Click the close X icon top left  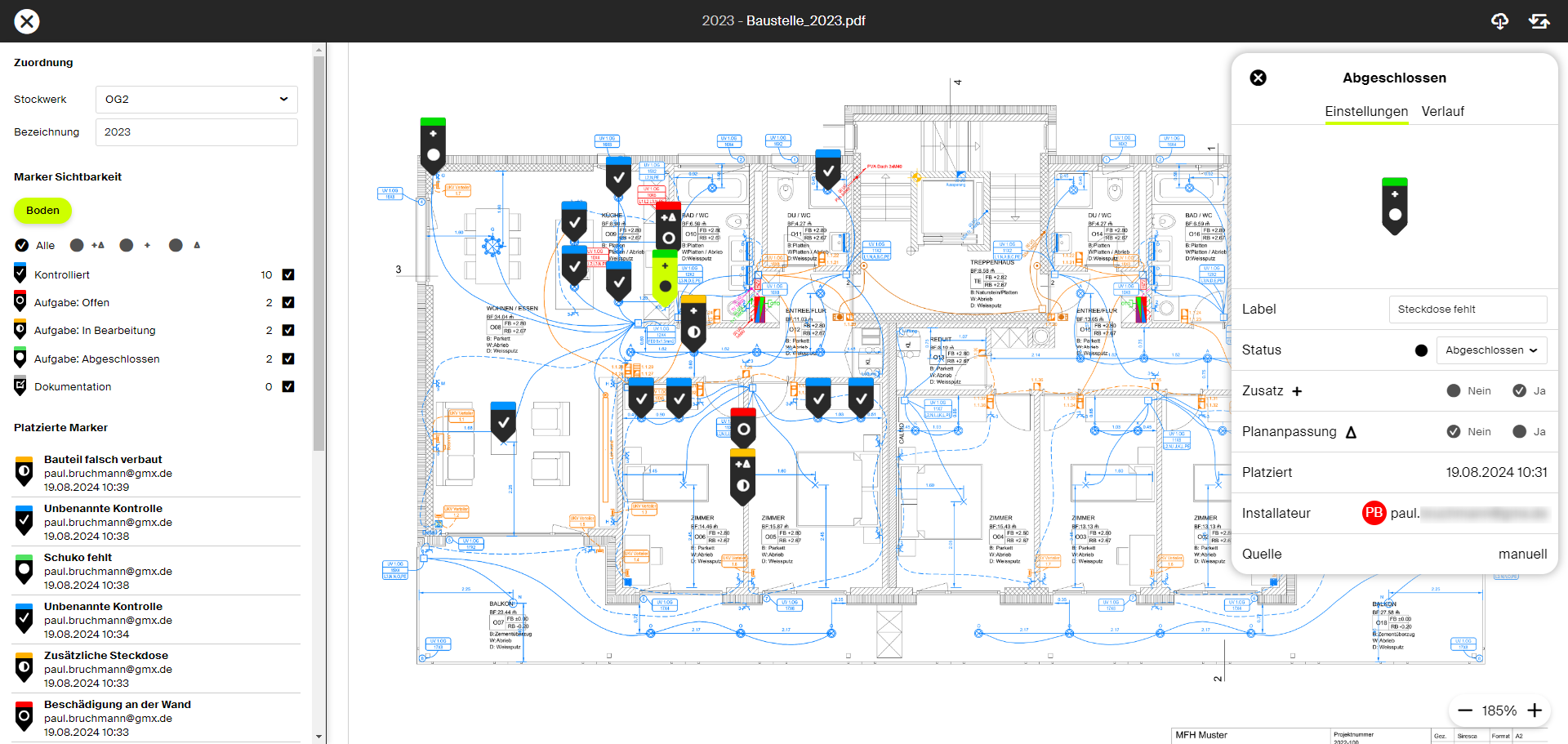point(27,21)
